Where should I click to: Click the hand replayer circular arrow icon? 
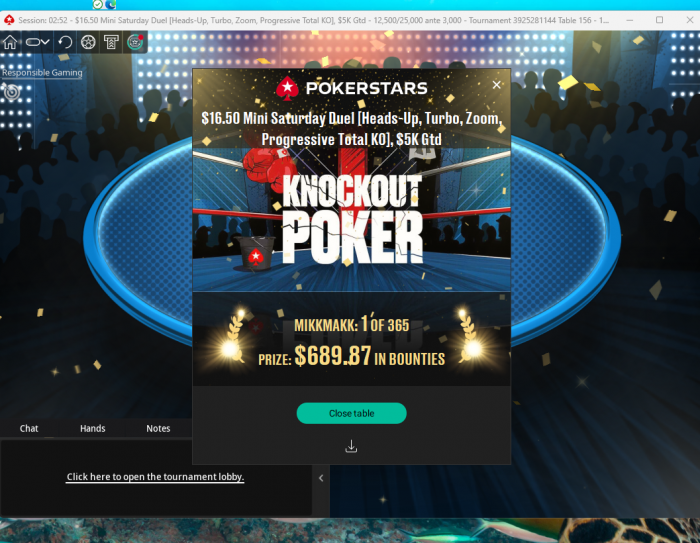65,42
